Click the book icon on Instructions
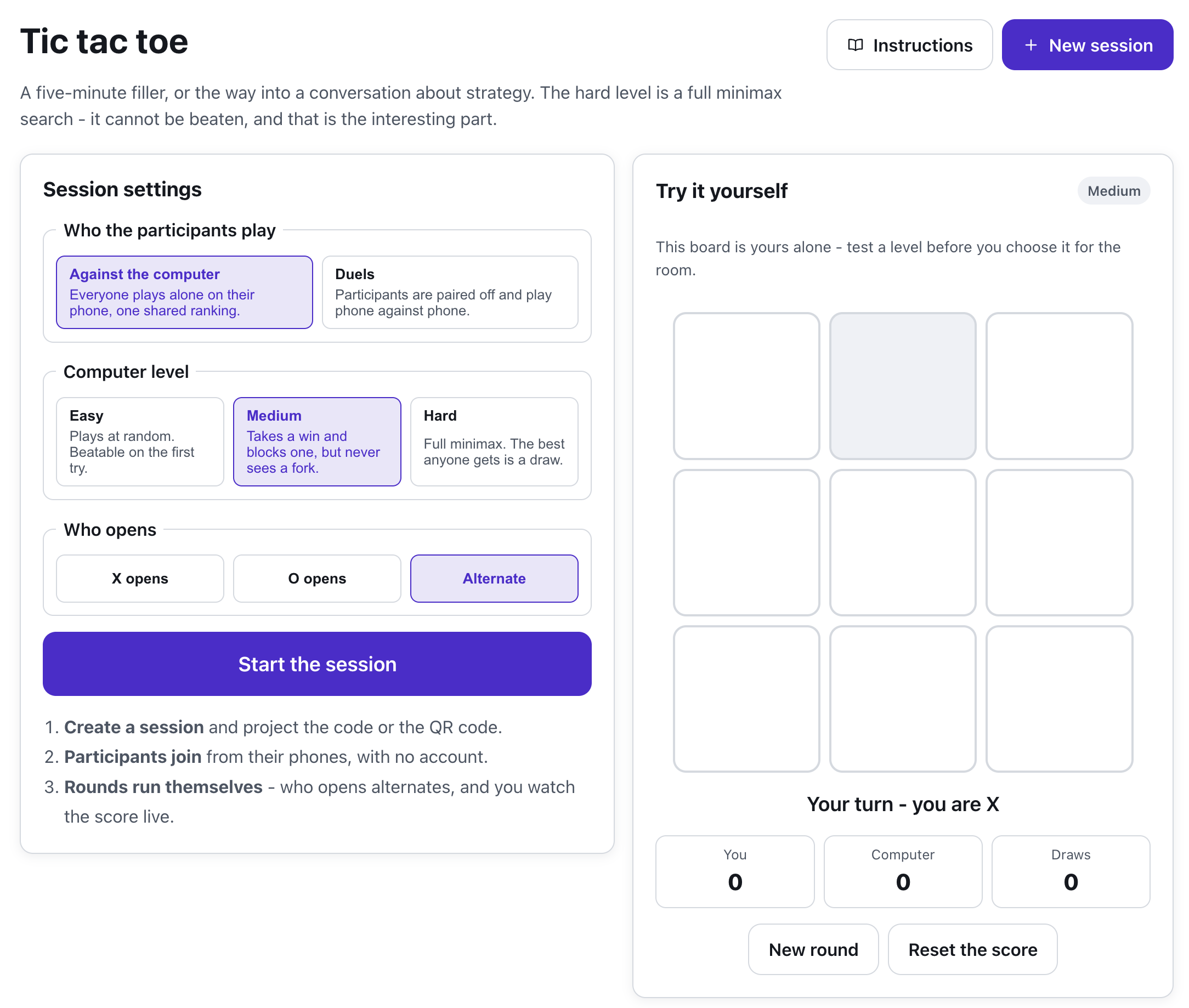This screenshot has height=1008, width=1189. (x=856, y=45)
